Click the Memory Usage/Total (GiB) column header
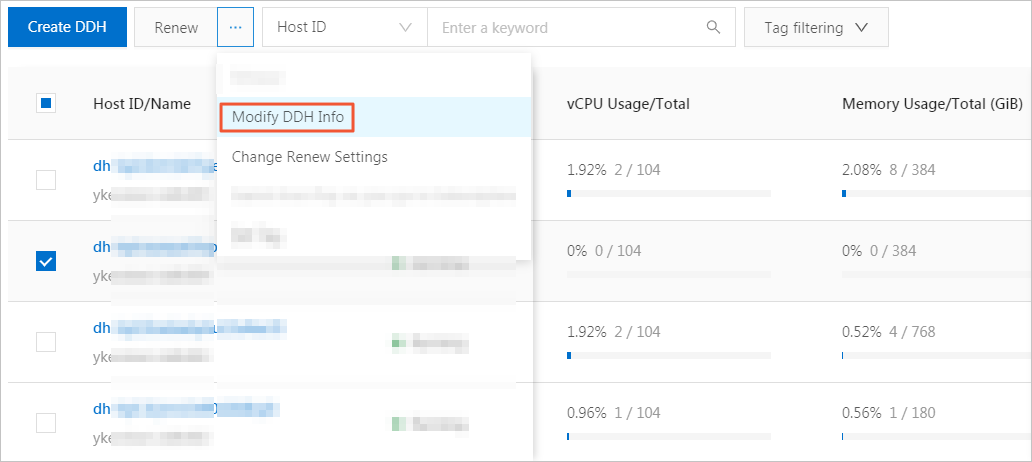This screenshot has width=1032, height=462. pyautogui.click(x=932, y=103)
